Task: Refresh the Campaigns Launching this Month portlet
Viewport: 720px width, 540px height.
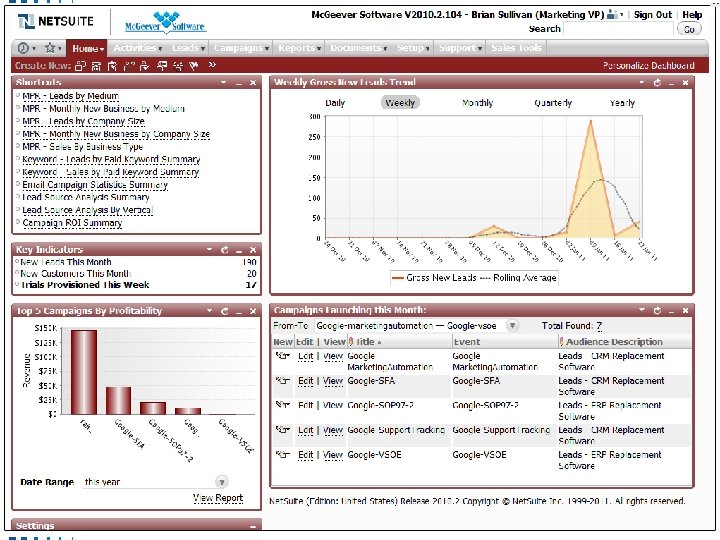Action: point(657,310)
